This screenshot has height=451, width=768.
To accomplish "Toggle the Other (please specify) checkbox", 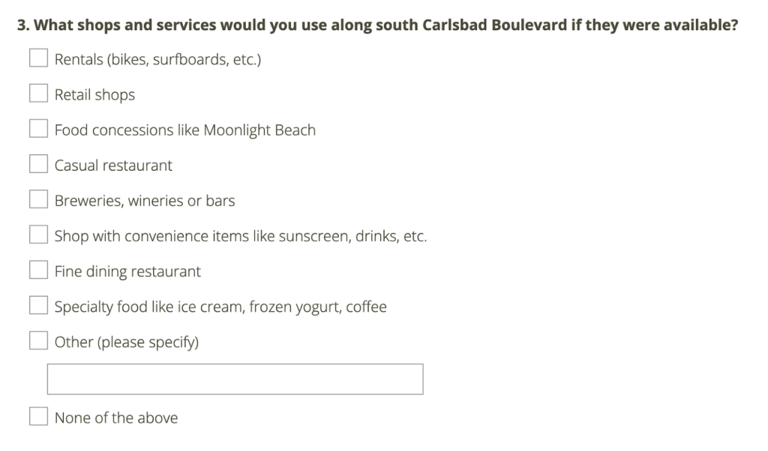I will pyautogui.click(x=38, y=340).
